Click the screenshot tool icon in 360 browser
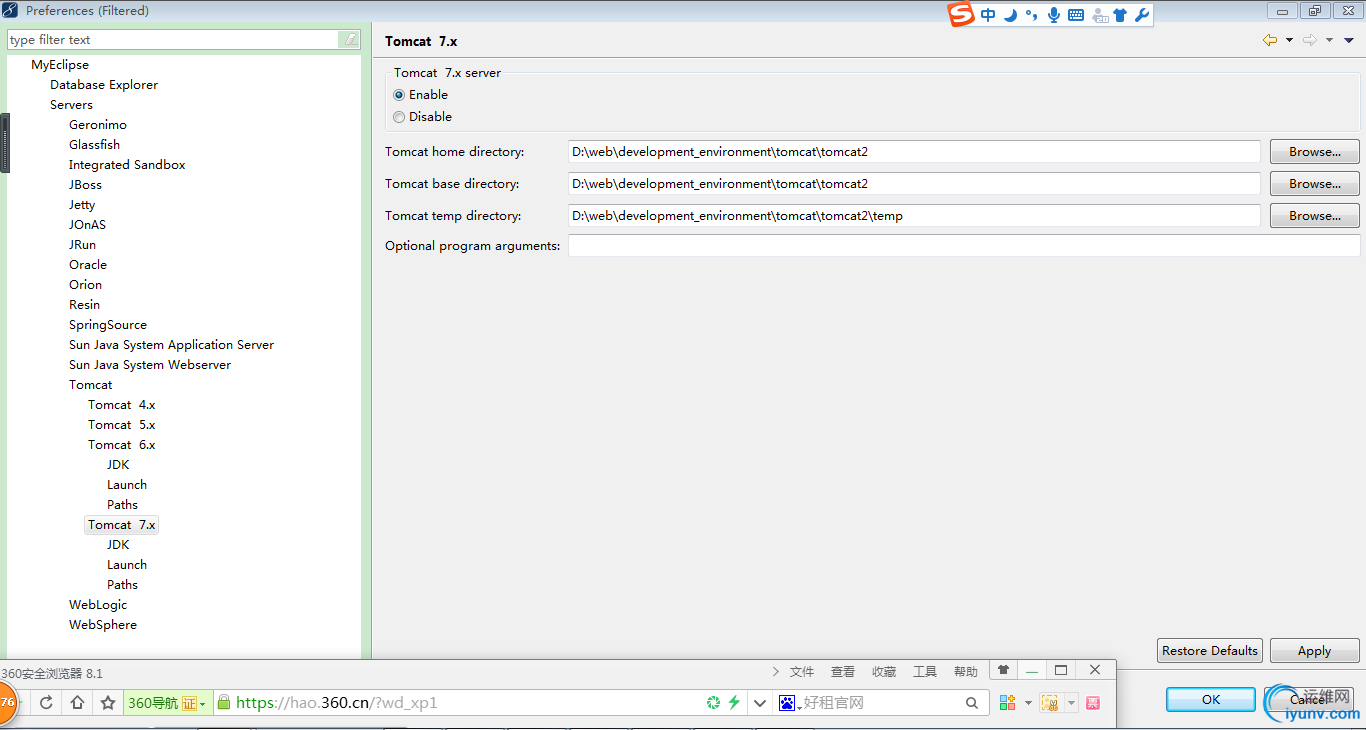1366x730 pixels. click(1049, 703)
